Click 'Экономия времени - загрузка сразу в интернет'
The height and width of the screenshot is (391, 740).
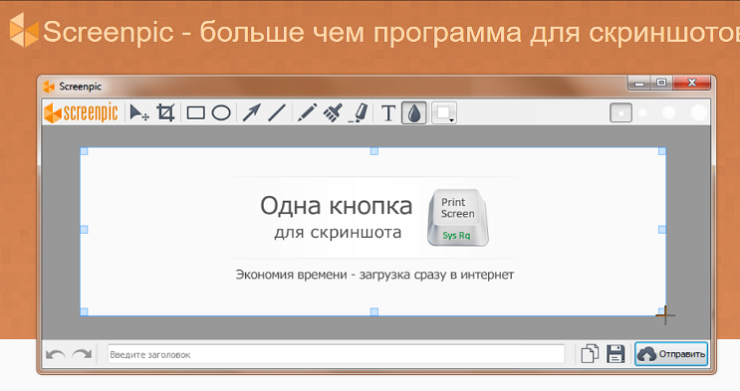click(x=375, y=274)
